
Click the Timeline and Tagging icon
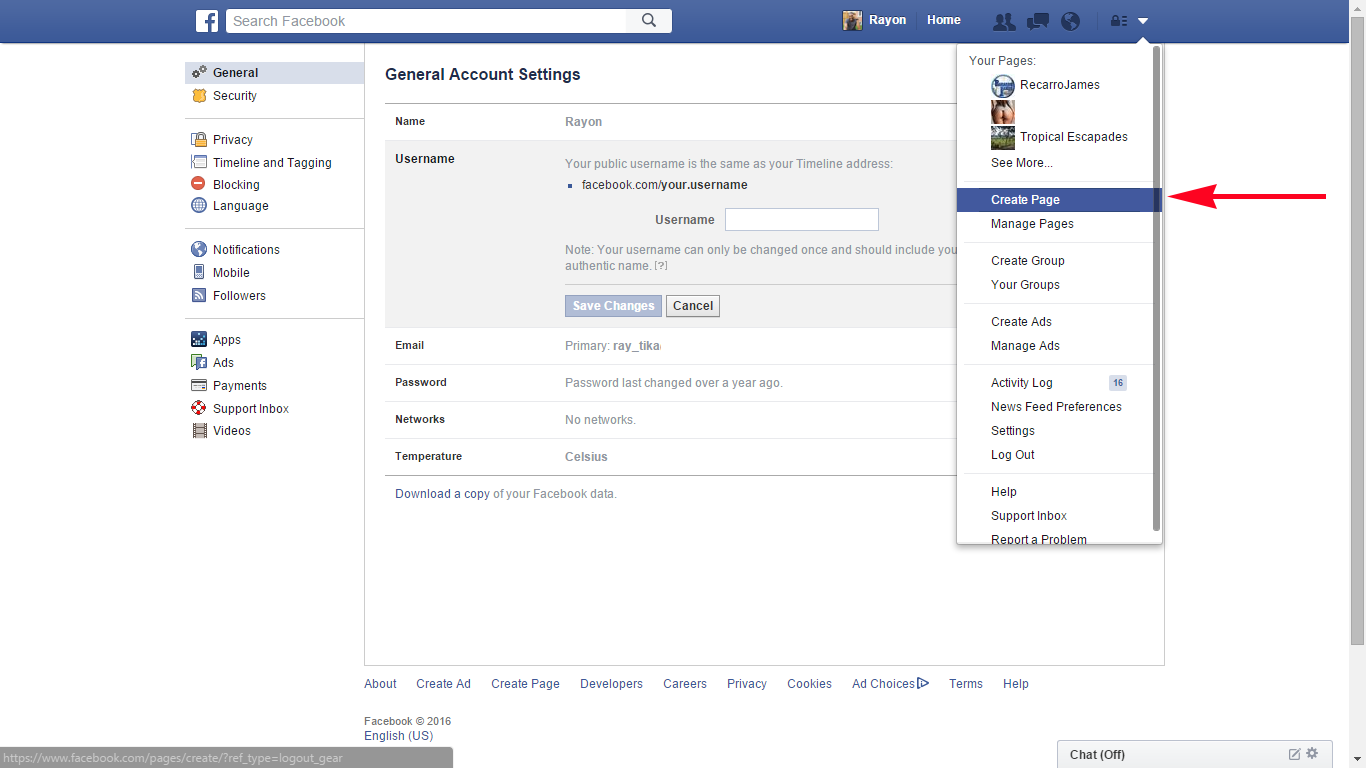pyautogui.click(x=199, y=162)
